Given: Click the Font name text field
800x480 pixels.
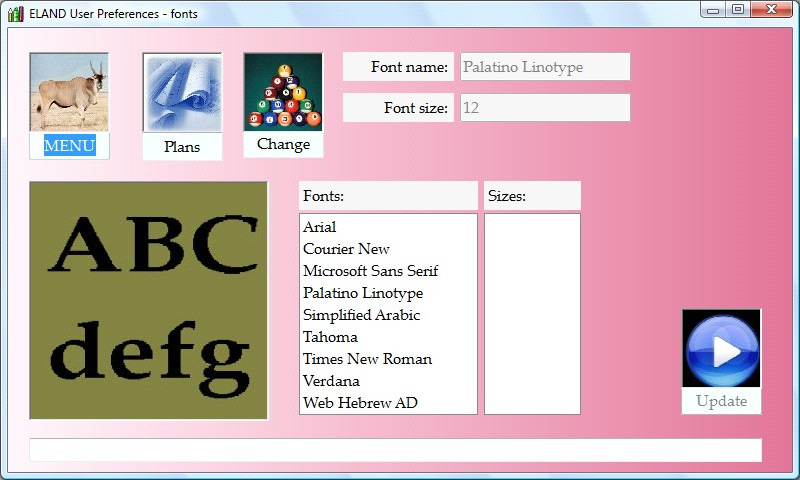Looking at the screenshot, I should click(545, 67).
